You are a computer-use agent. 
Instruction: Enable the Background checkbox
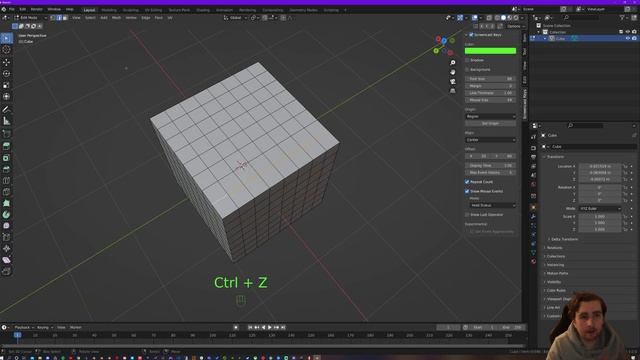pos(467,69)
